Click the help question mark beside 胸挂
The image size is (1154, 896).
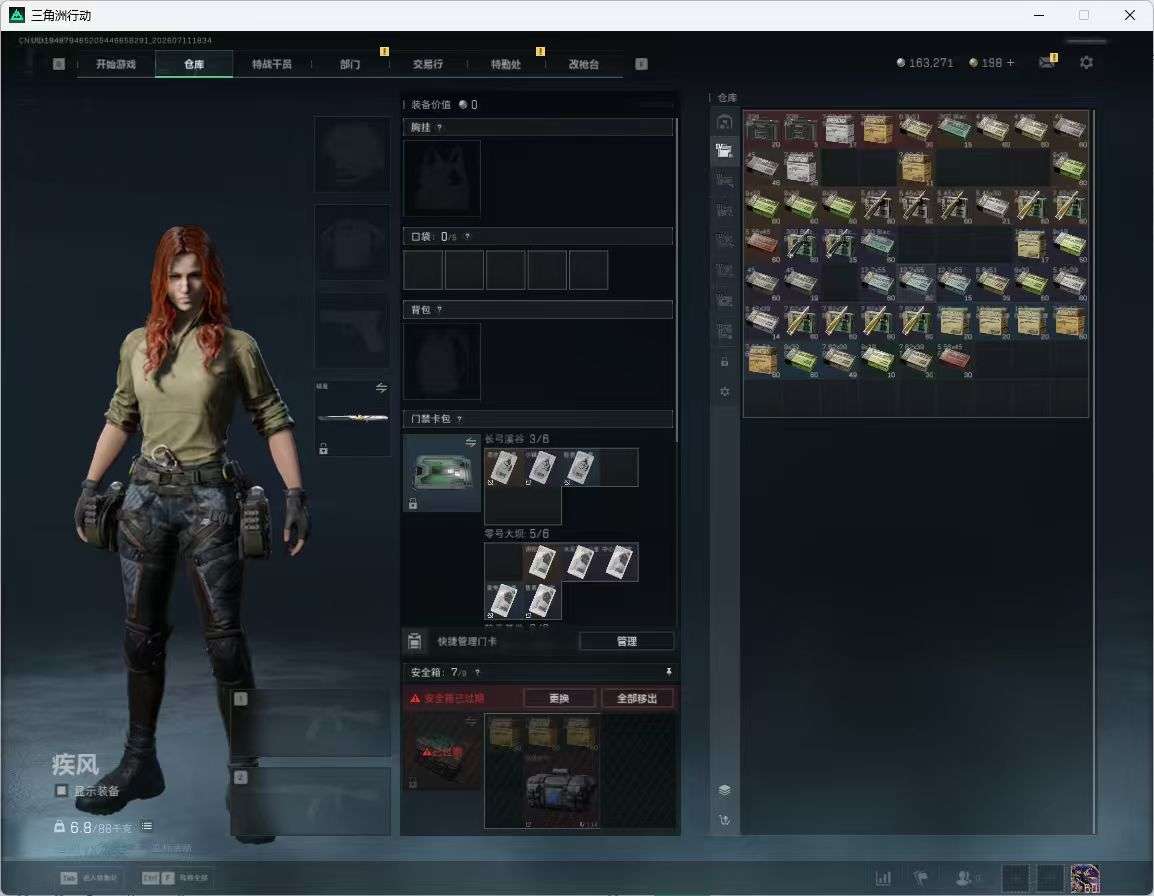point(439,127)
